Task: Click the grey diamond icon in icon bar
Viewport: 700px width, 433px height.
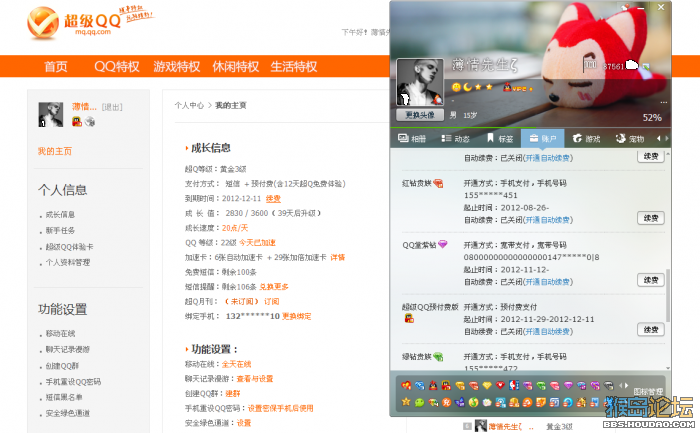Action: point(608,385)
